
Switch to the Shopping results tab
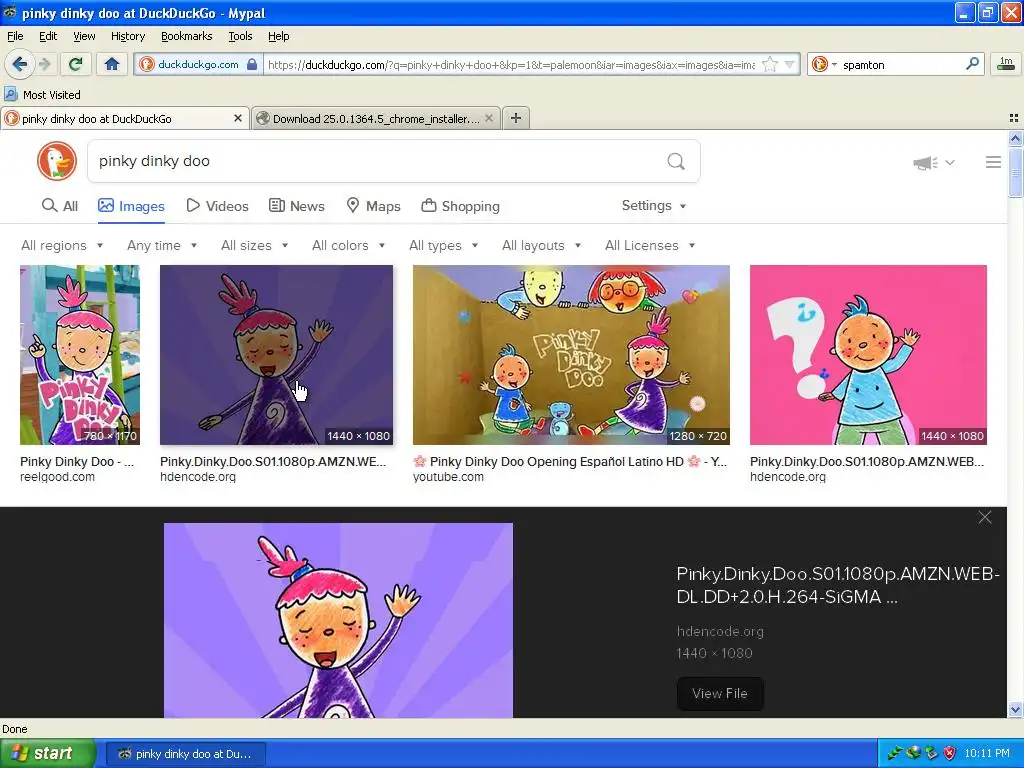point(460,206)
